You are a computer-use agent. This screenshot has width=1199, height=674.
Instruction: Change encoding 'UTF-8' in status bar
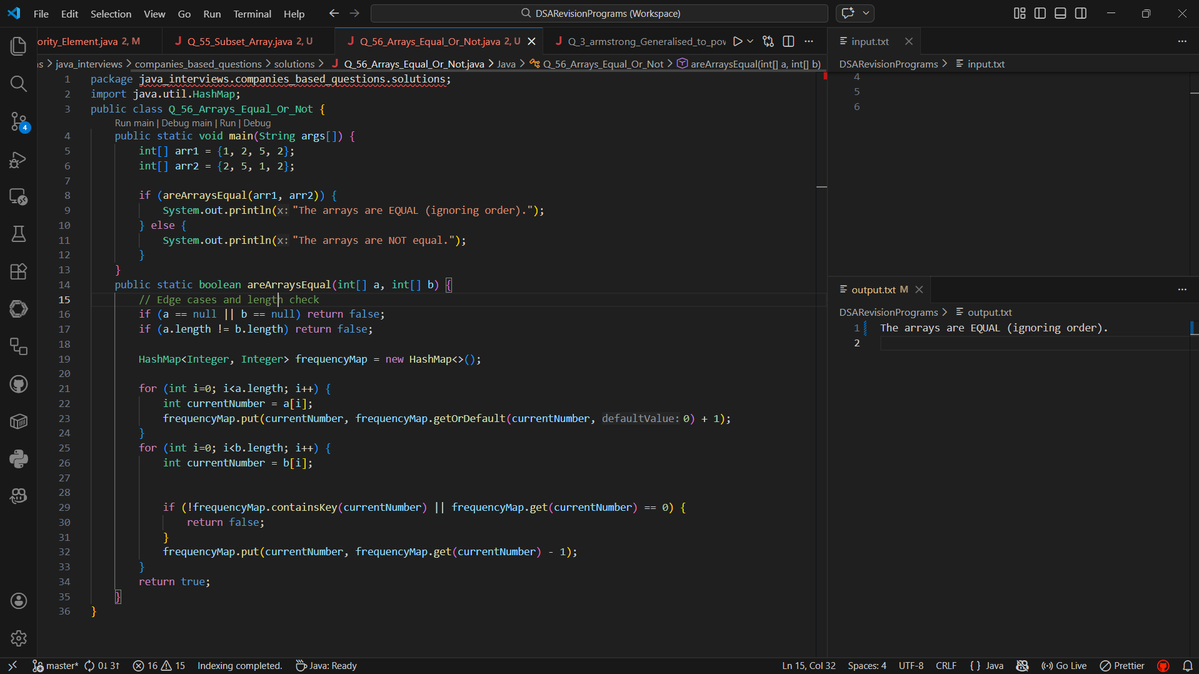point(911,666)
